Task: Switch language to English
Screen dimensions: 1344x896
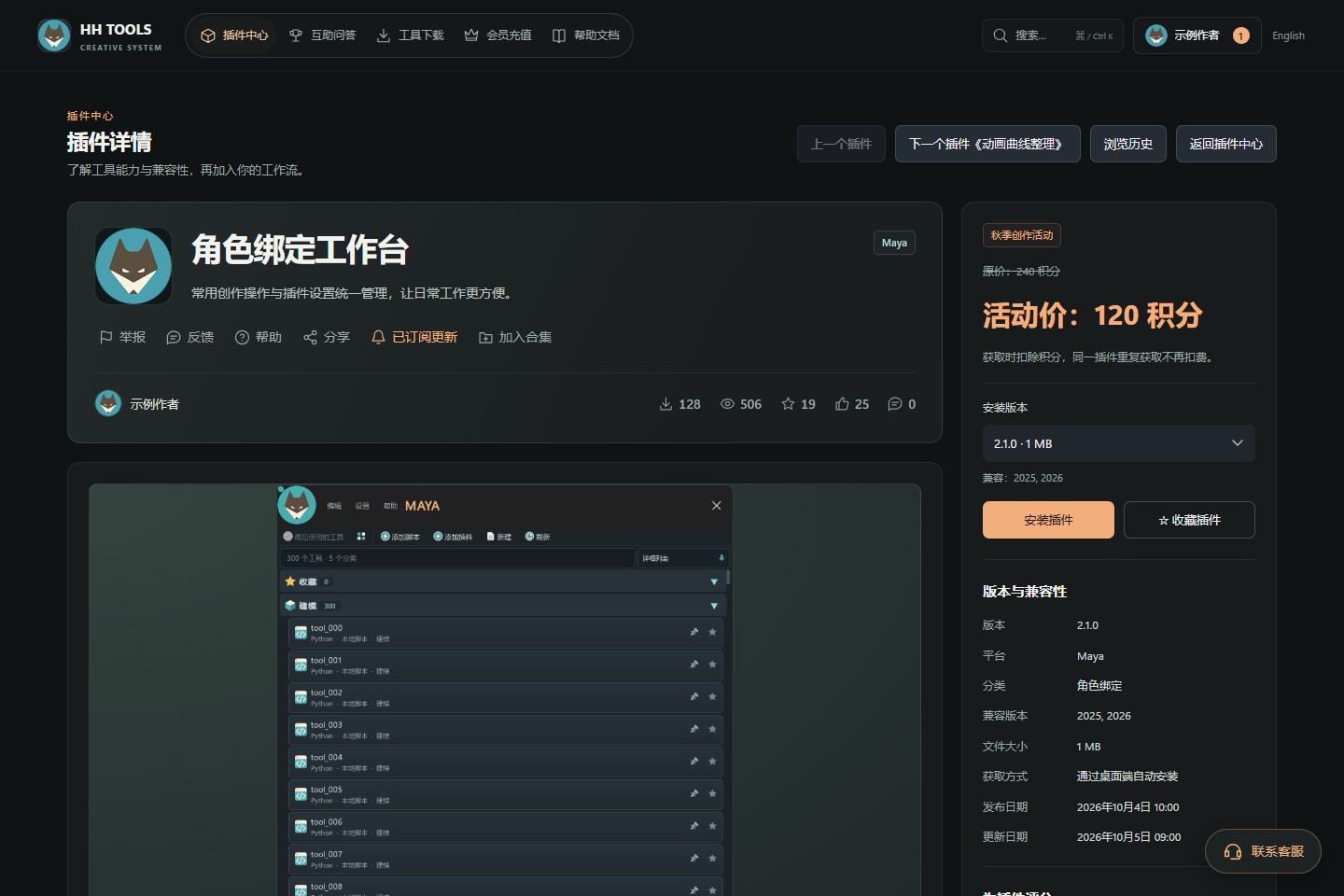Action: click(1288, 35)
